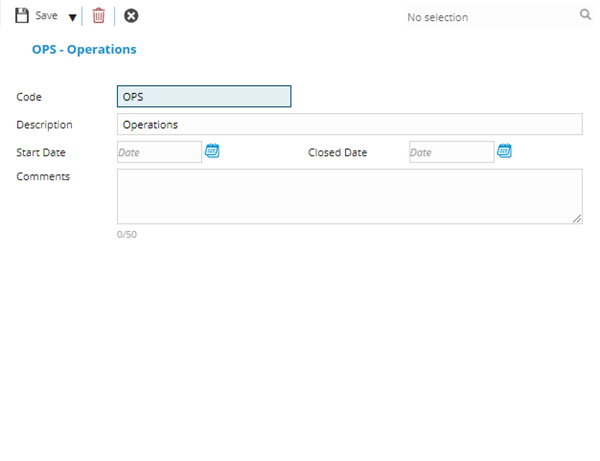600x461 pixels.
Task: Click the magnifying glass search icon
Action: pyautogui.click(x=586, y=15)
